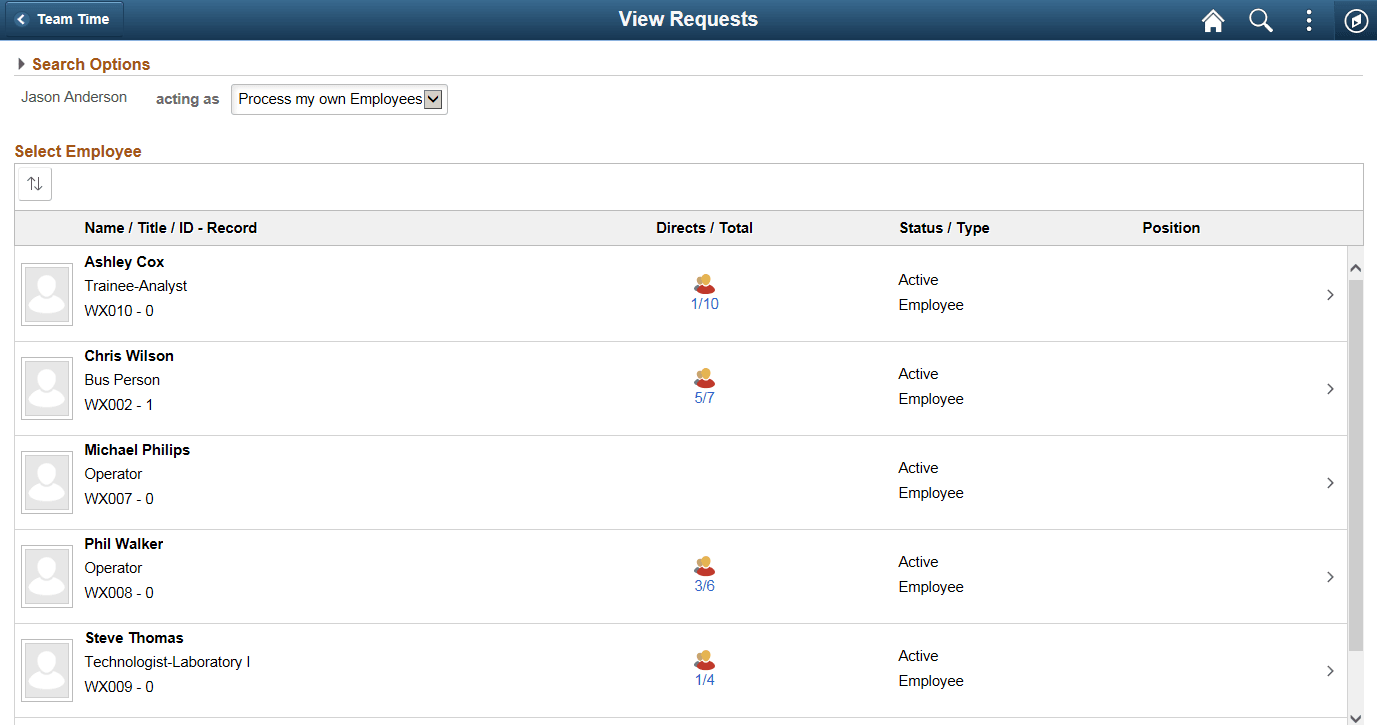Viewport: 1377px width, 725px height.
Task: Expand Steve Thomas's row chevron
Action: [1330, 671]
